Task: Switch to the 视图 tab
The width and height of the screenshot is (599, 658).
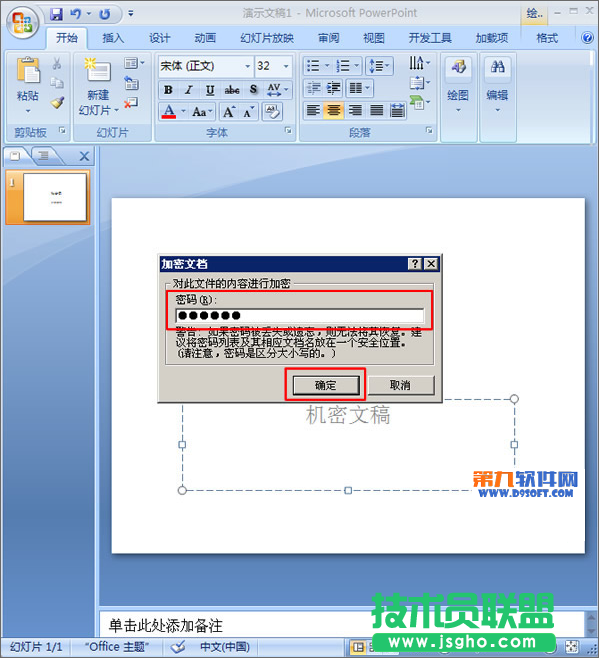Action: coord(374,38)
